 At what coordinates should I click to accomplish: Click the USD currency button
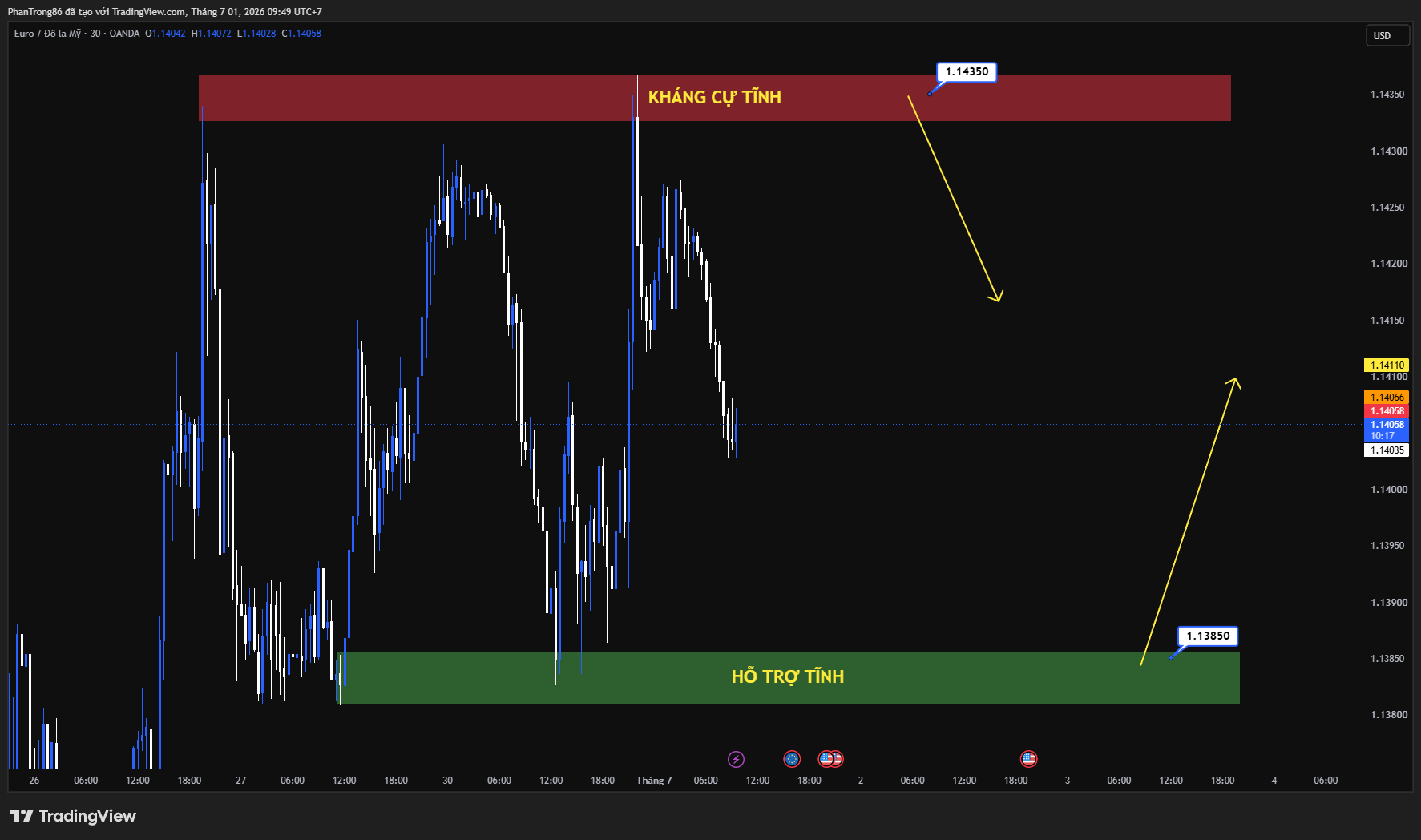[1387, 35]
